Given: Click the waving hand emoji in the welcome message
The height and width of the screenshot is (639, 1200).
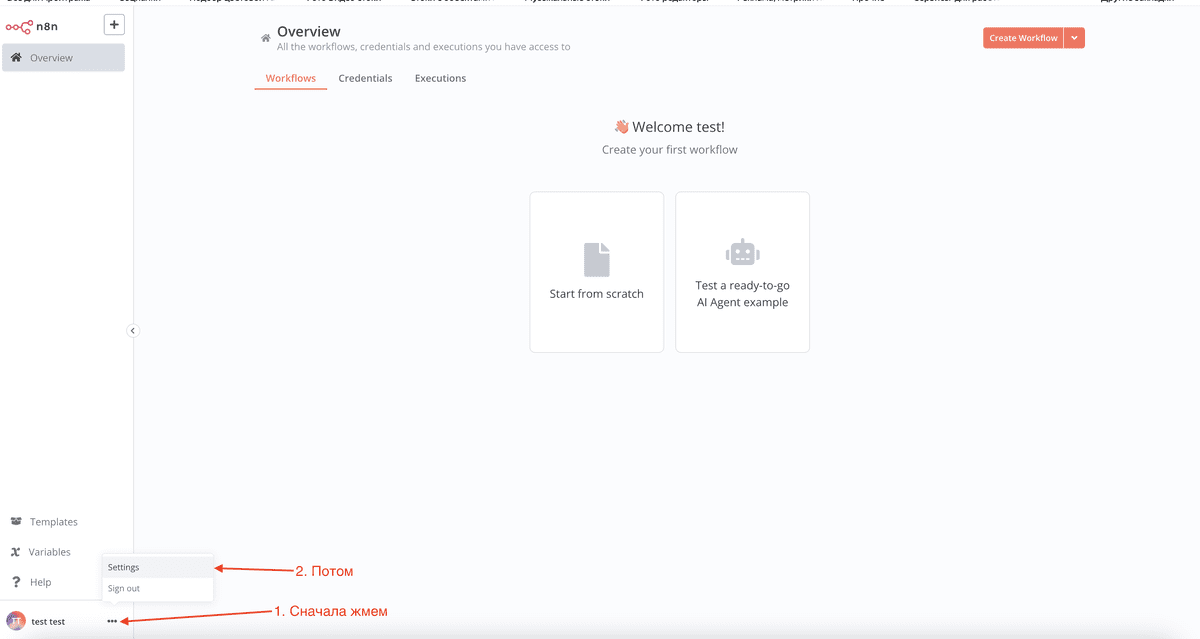Looking at the screenshot, I should [x=621, y=127].
